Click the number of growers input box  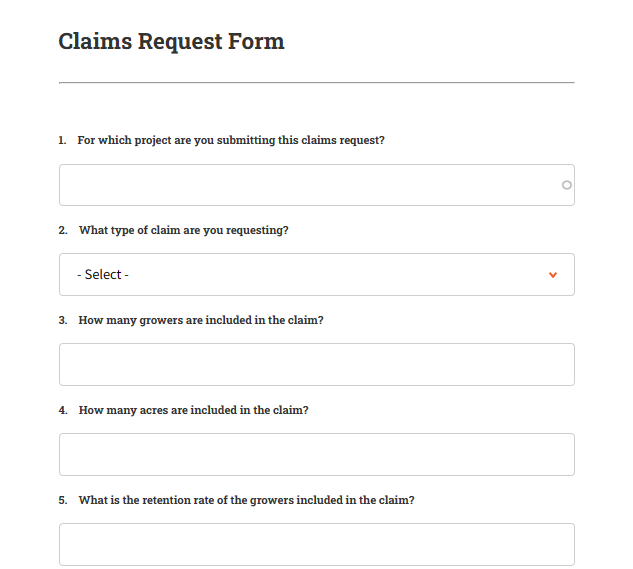[x=316, y=364]
